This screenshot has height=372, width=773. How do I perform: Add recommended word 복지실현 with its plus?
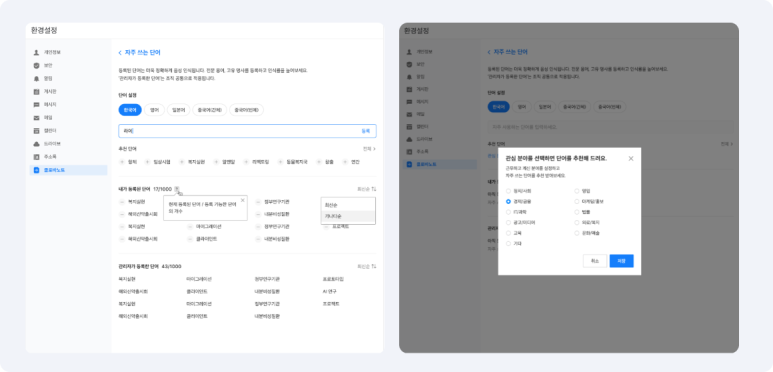click(x=181, y=162)
